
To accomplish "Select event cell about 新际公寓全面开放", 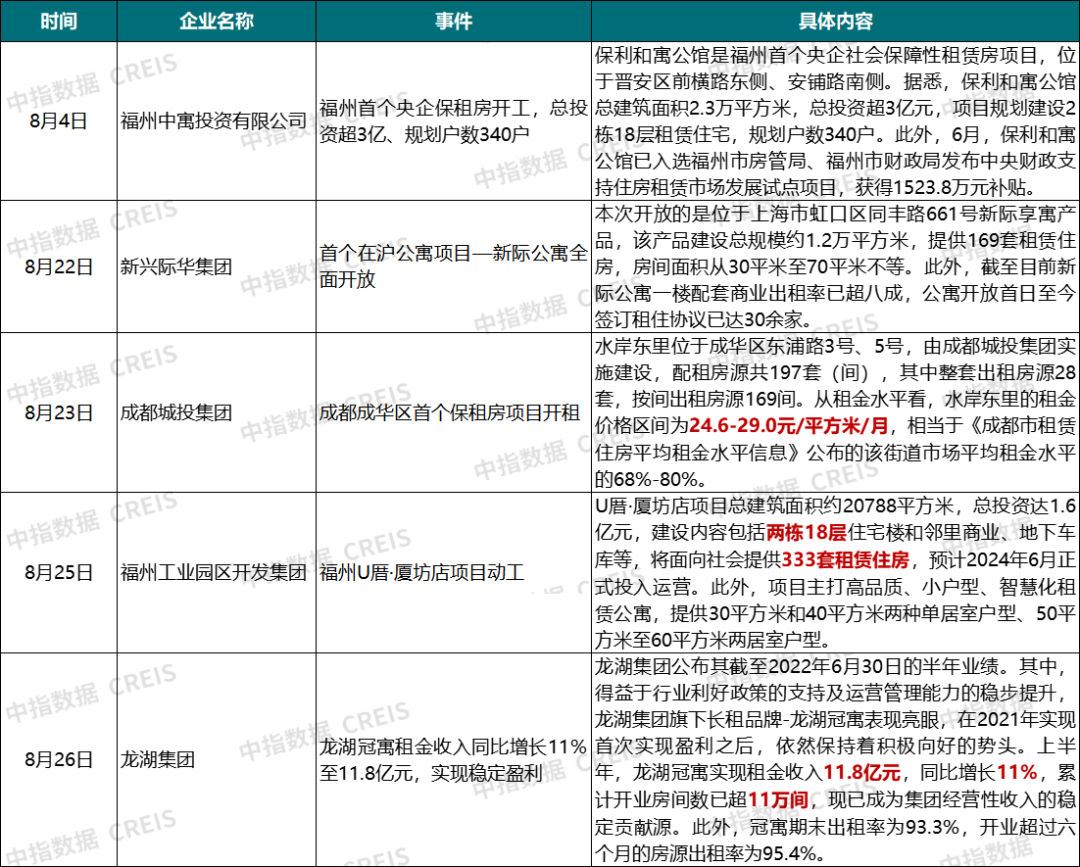I will [453, 267].
